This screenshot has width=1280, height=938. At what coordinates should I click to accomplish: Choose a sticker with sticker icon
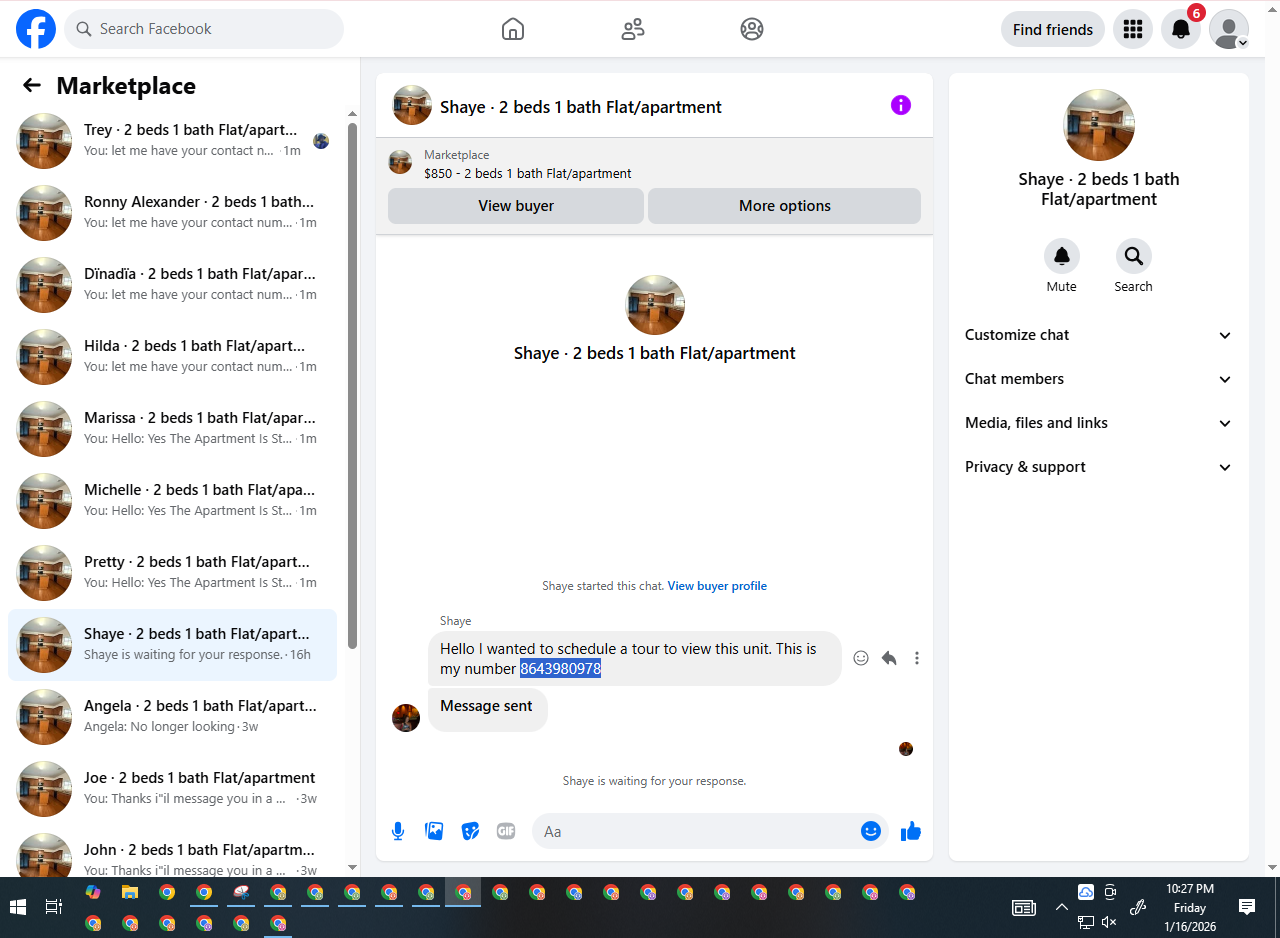tap(470, 831)
